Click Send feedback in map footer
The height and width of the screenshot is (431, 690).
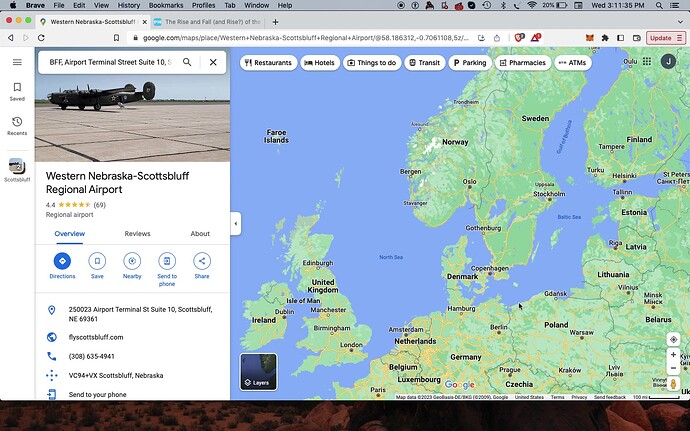[x=609, y=397]
